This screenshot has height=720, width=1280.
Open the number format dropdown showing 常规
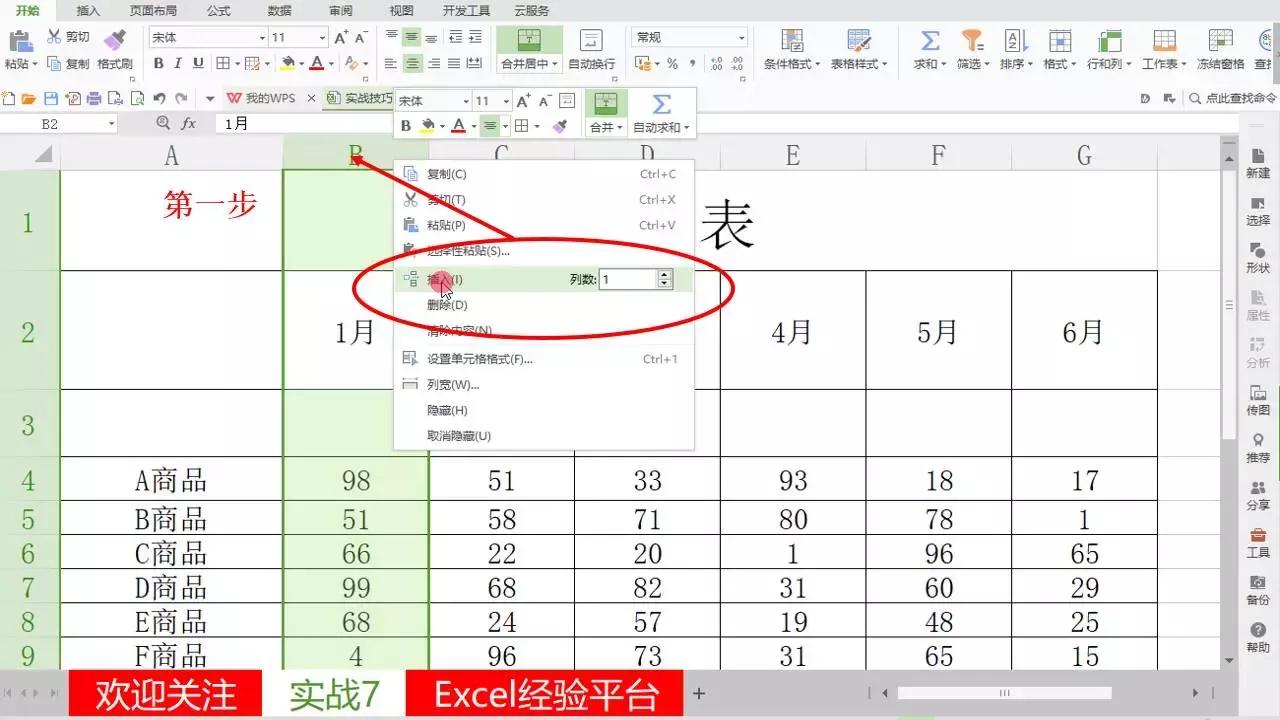point(689,37)
